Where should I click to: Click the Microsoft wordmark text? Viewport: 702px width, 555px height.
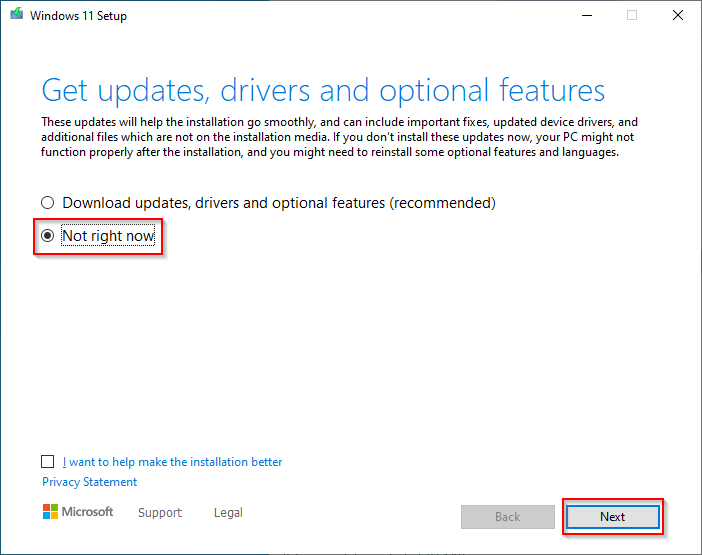pos(87,512)
